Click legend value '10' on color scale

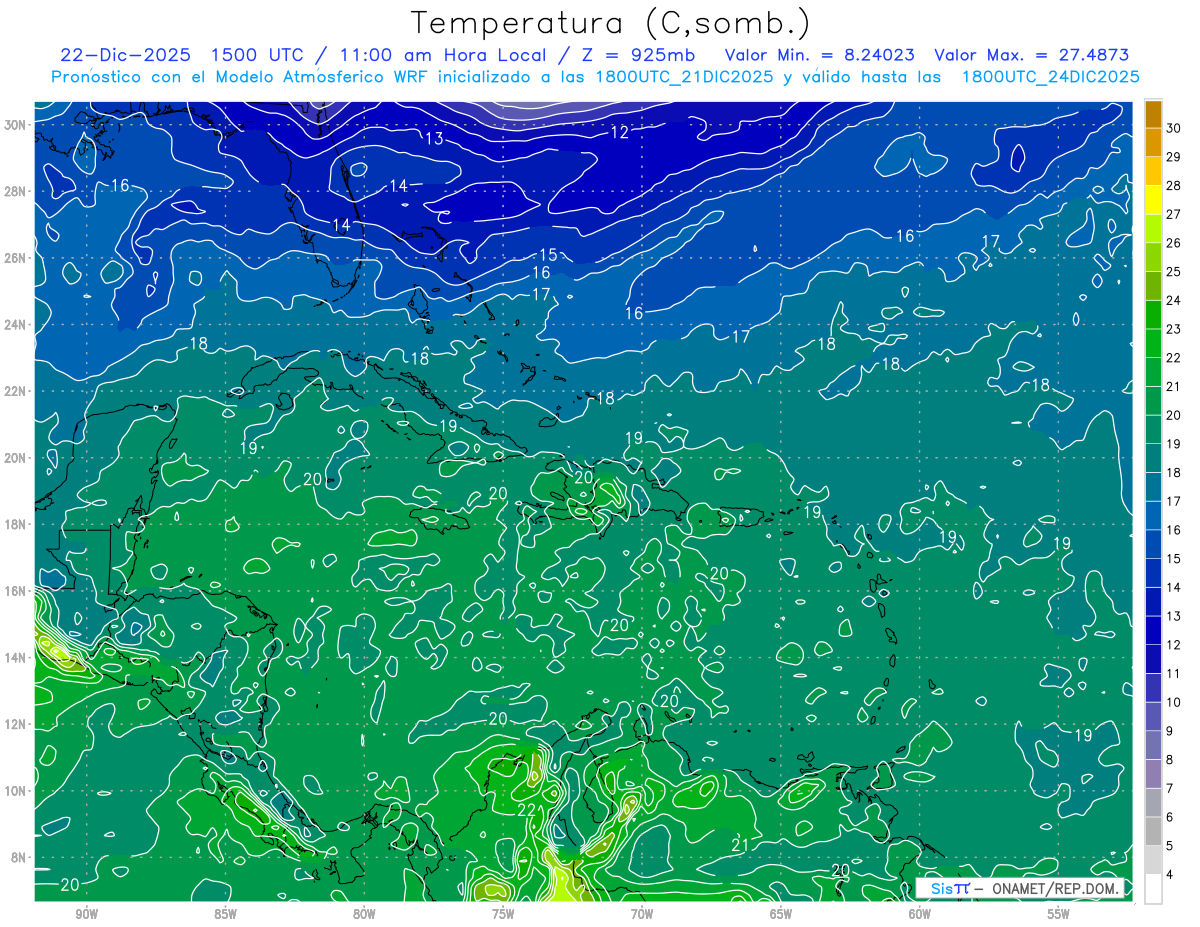pos(1174,702)
